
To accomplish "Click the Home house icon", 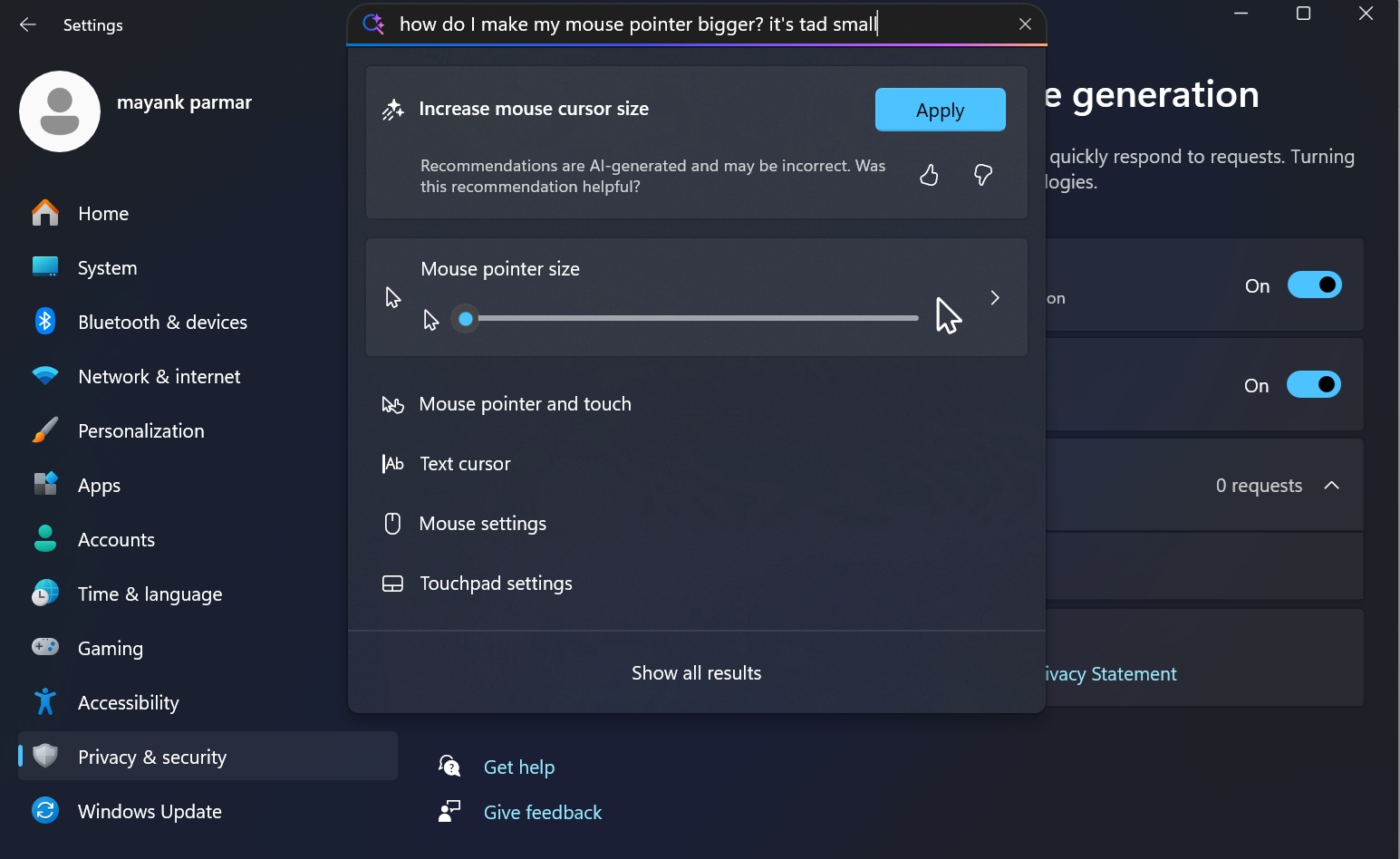I will (45, 213).
